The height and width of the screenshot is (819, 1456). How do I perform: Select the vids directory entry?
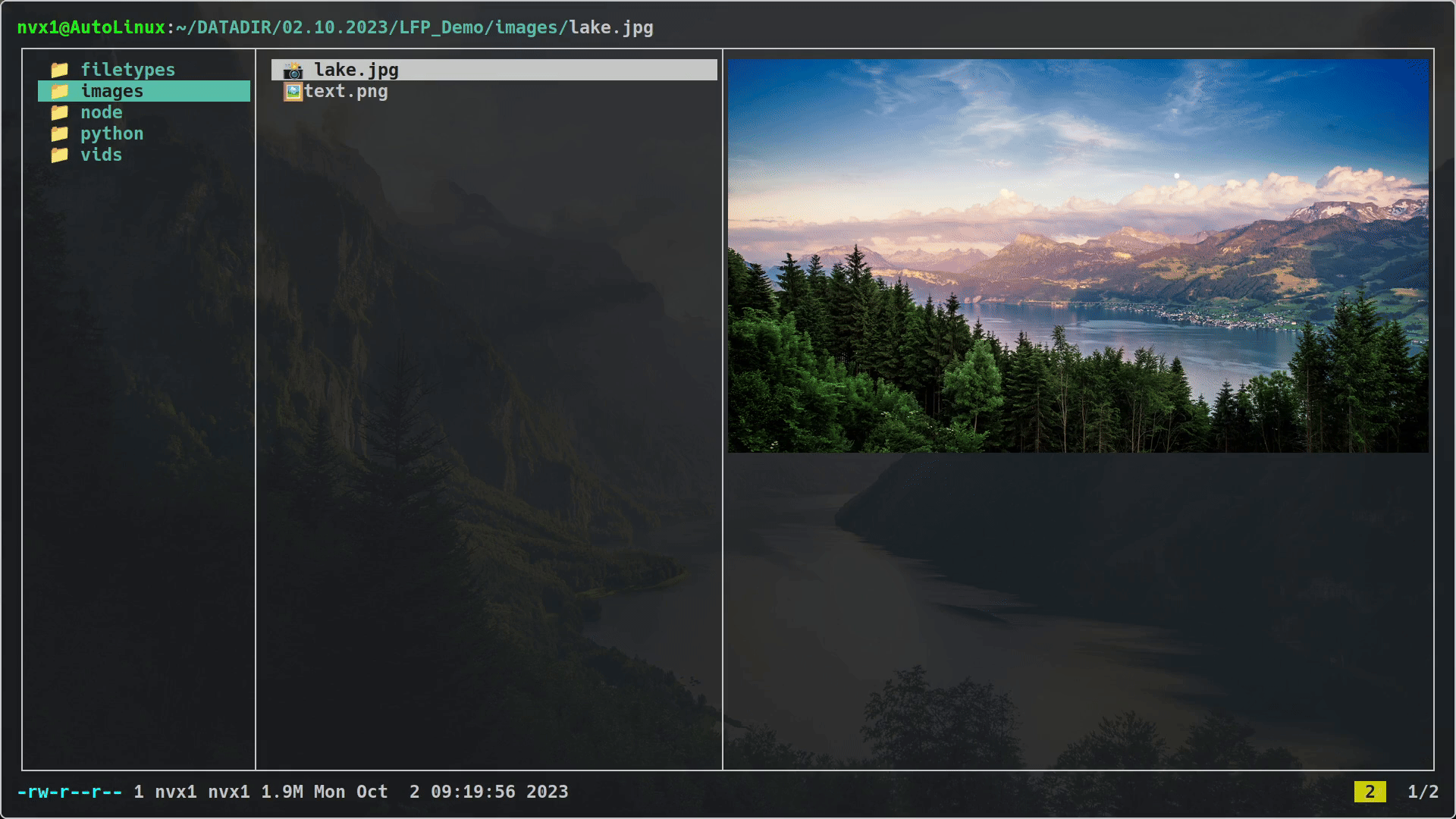coord(102,155)
